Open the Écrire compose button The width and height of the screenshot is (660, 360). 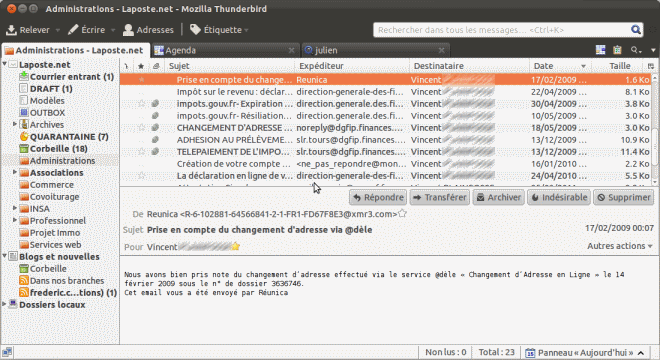coord(87,30)
